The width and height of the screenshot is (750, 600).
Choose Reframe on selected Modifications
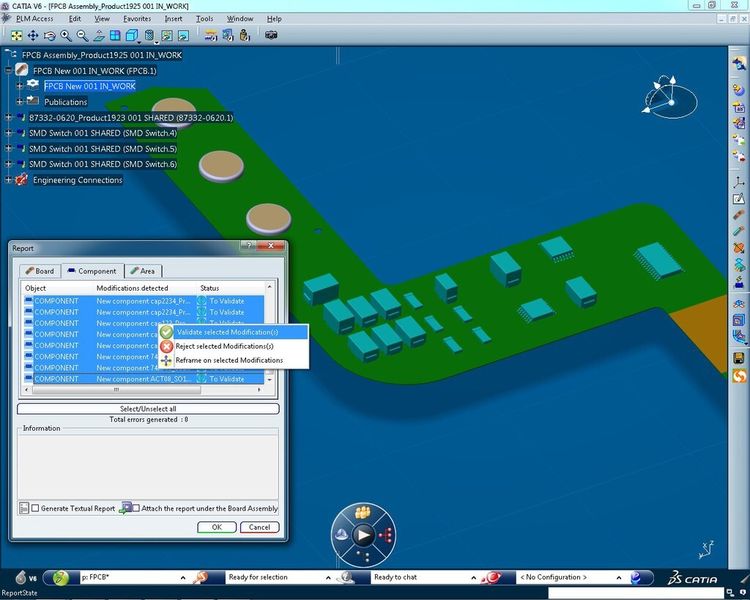pos(233,360)
